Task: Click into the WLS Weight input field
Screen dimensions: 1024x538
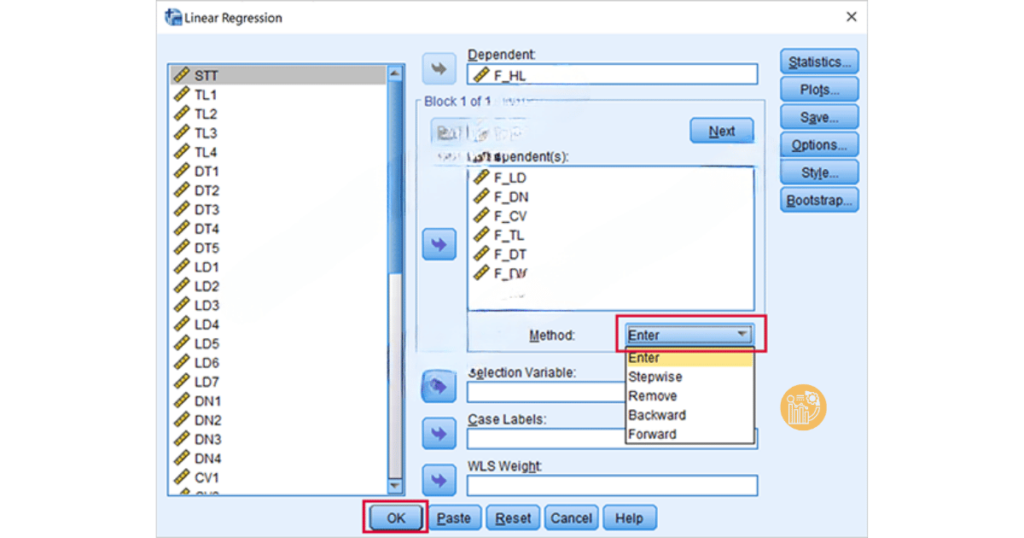Action: click(x=612, y=486)
